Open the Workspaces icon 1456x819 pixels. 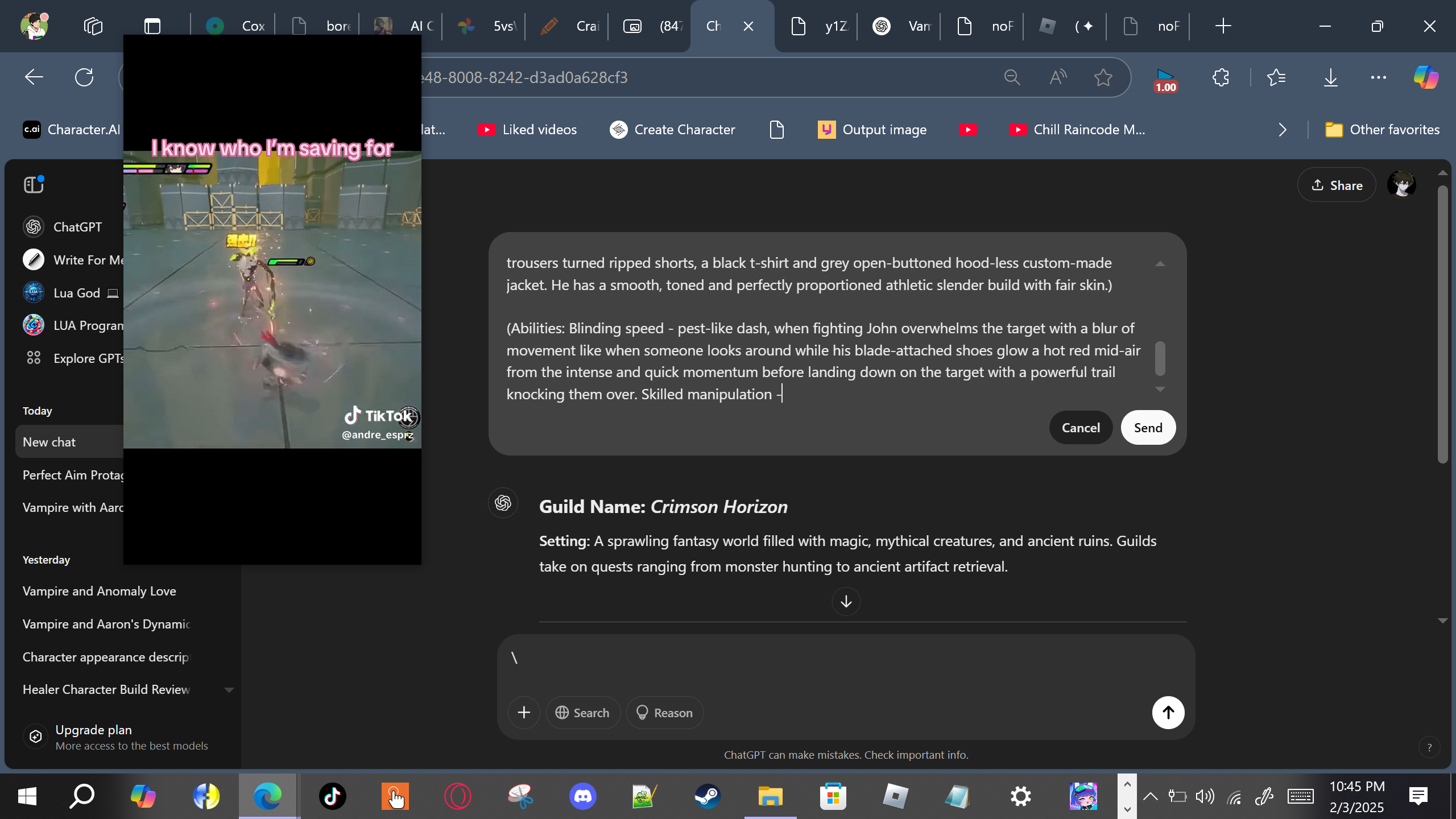93,26
